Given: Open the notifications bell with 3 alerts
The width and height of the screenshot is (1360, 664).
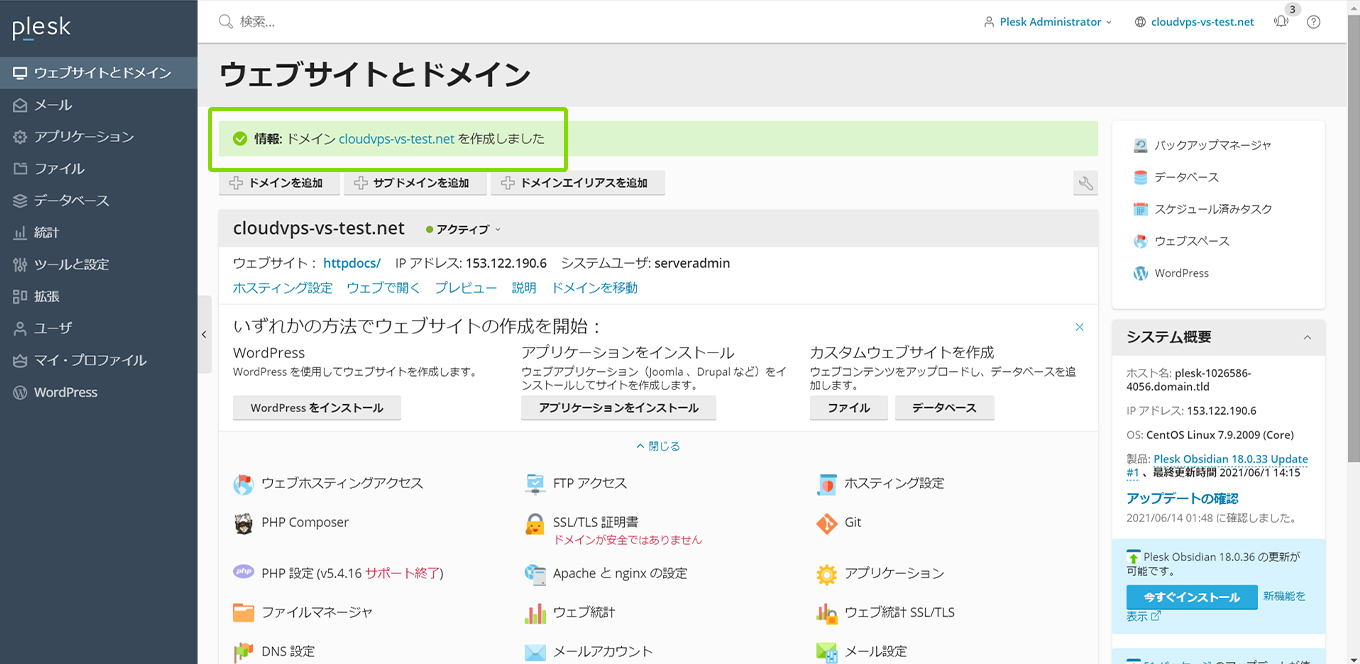Looking at the screenshot, I should [x=1281, y=21].
